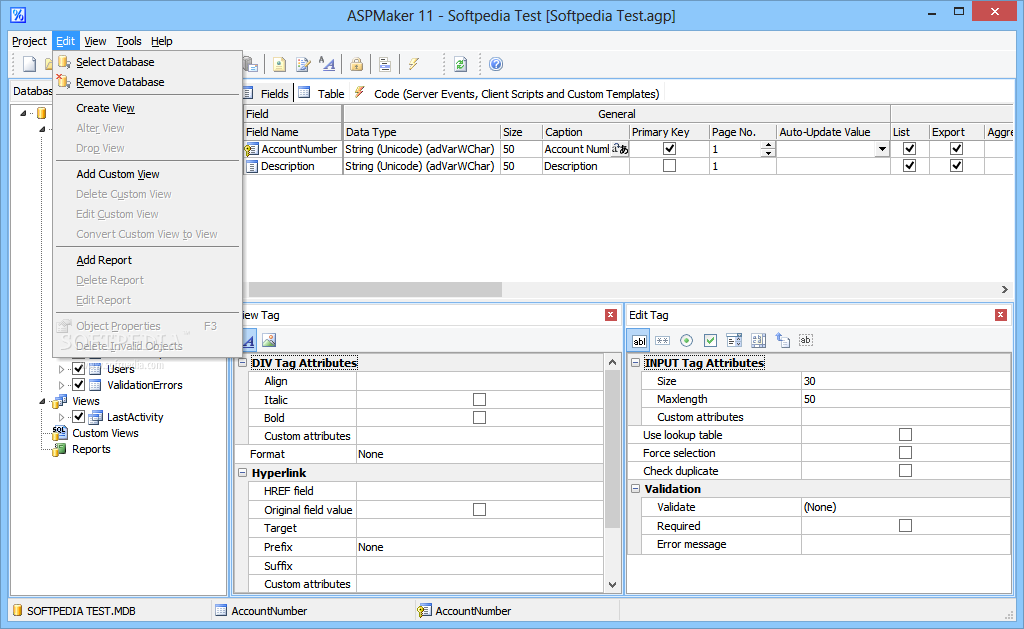This screenshot has height=629, width=1024.
Task: Select Reports tree node
Action: pyautogui.click(x=91, y=449)
